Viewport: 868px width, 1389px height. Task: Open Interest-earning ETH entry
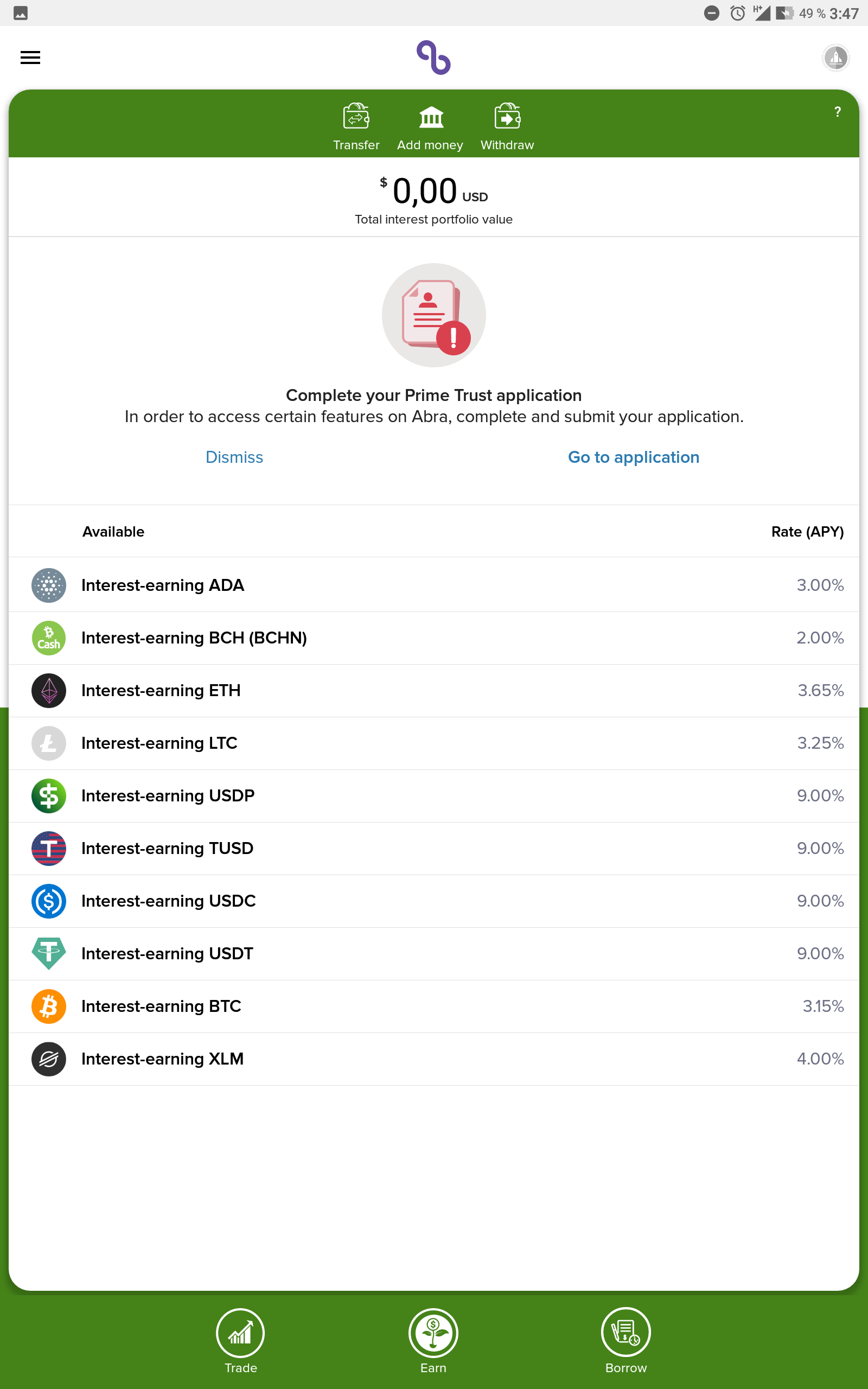tap(434, 691)
